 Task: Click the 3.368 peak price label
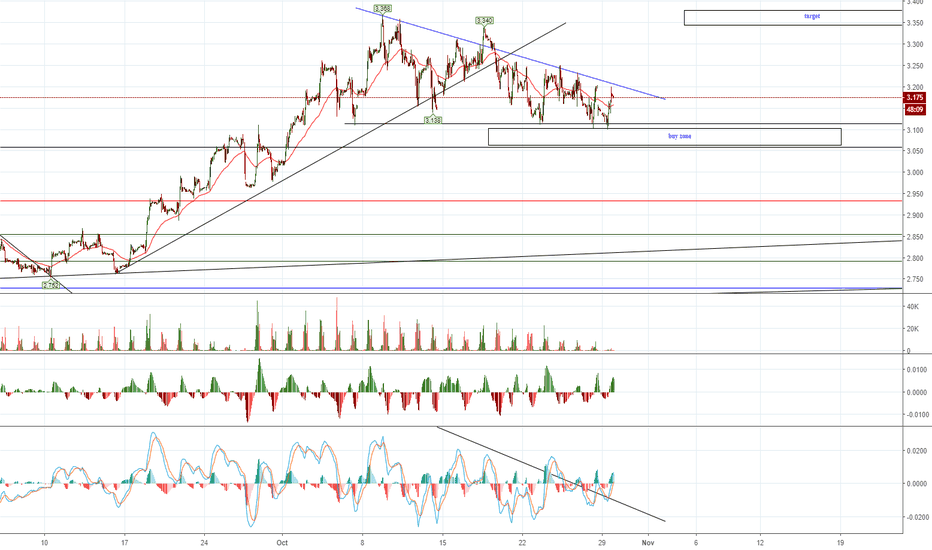tap(382, 8)
